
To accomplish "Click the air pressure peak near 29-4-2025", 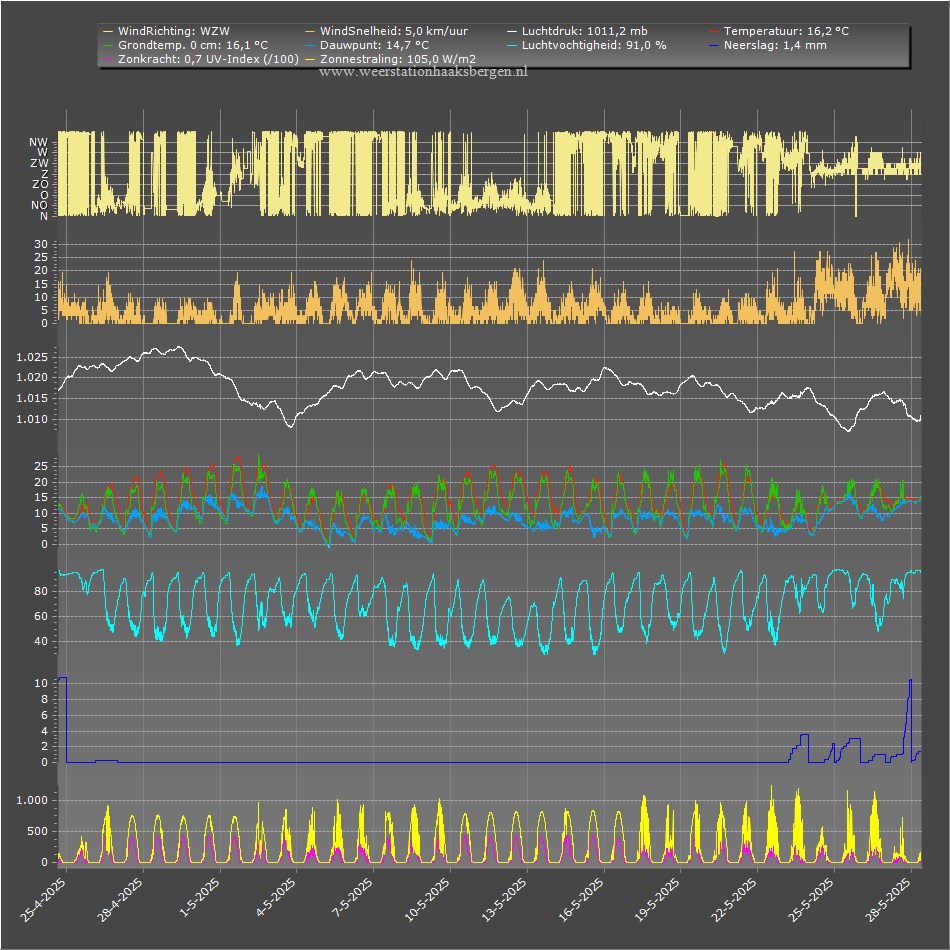I will 178,348.
